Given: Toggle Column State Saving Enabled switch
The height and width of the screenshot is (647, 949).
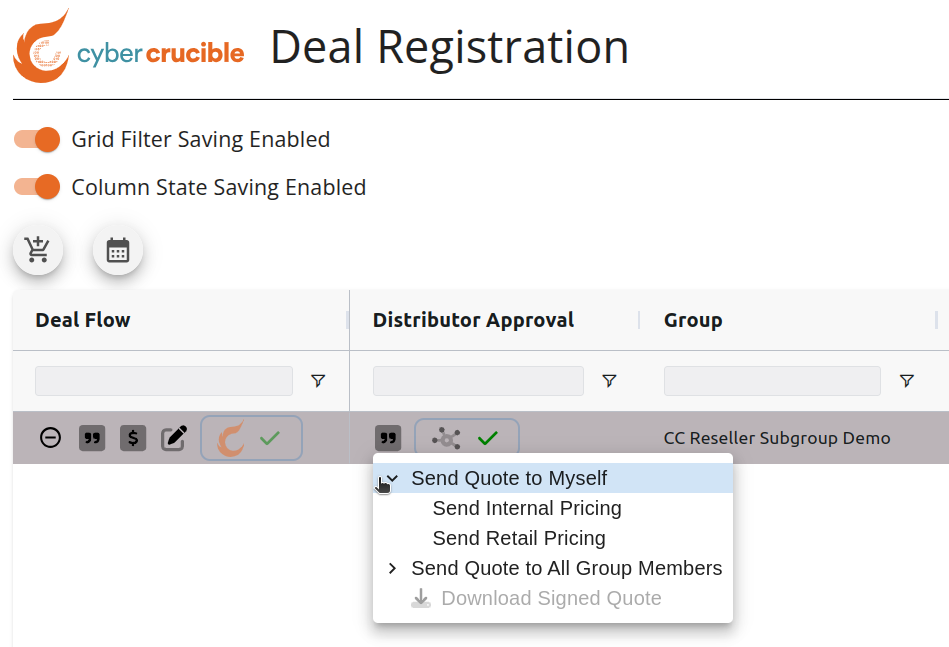Looking at the screenshot, I should [37, 187].
